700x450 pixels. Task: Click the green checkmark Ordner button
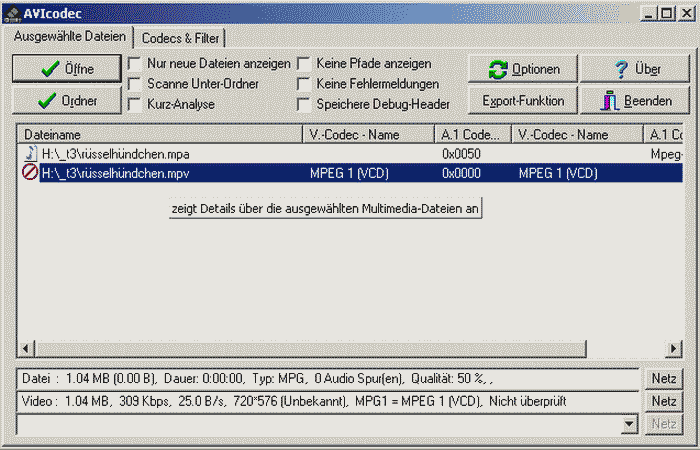(x=66, y=101)
